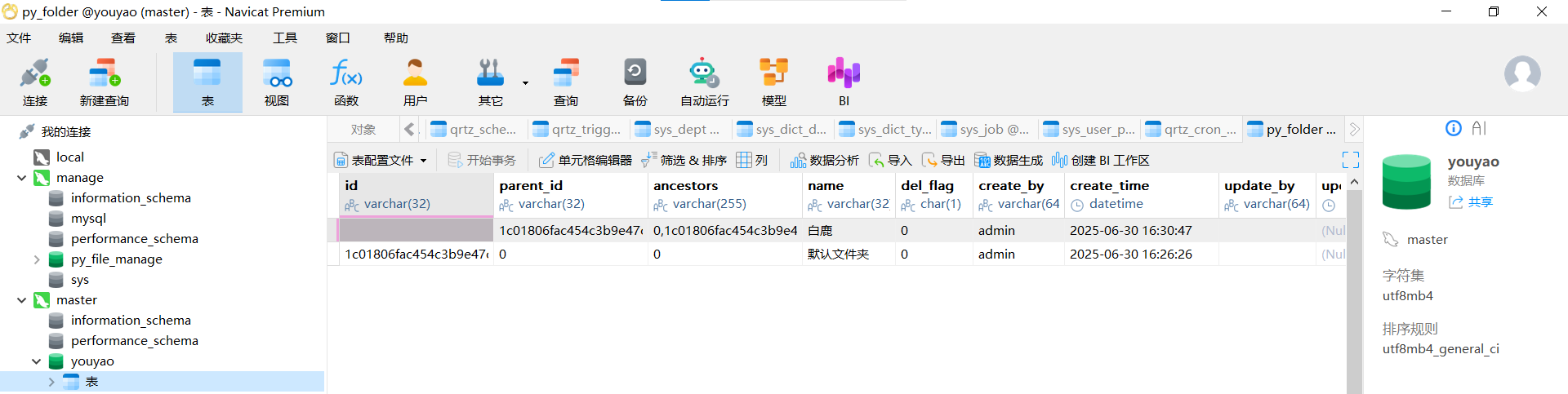1568x394 pixels.
Task: Open the Backup (备份) tool
Action: (635, 82)
